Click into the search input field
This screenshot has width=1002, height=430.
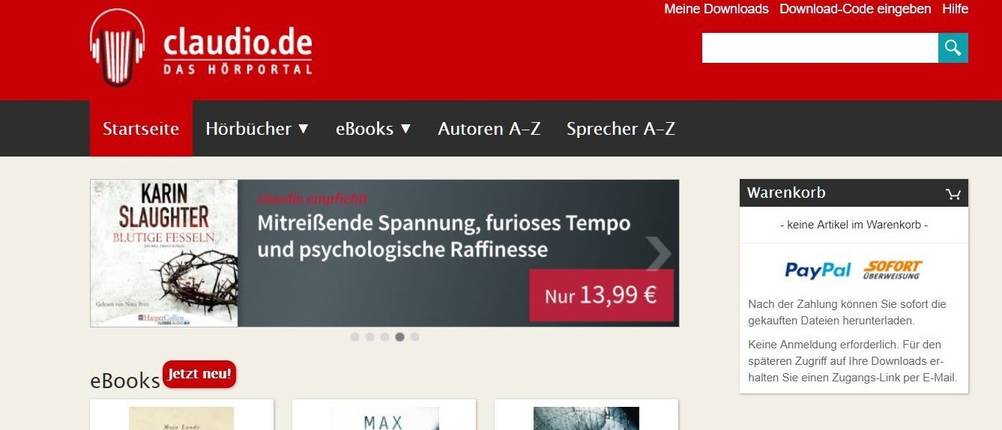(820, 48)
